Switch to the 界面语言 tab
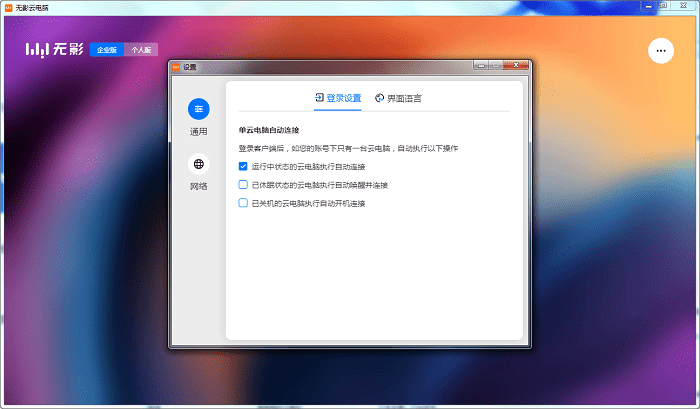Image resolution: width=700 pixels, height=409 pixels. pyautogui.click(x=398, y=98)
